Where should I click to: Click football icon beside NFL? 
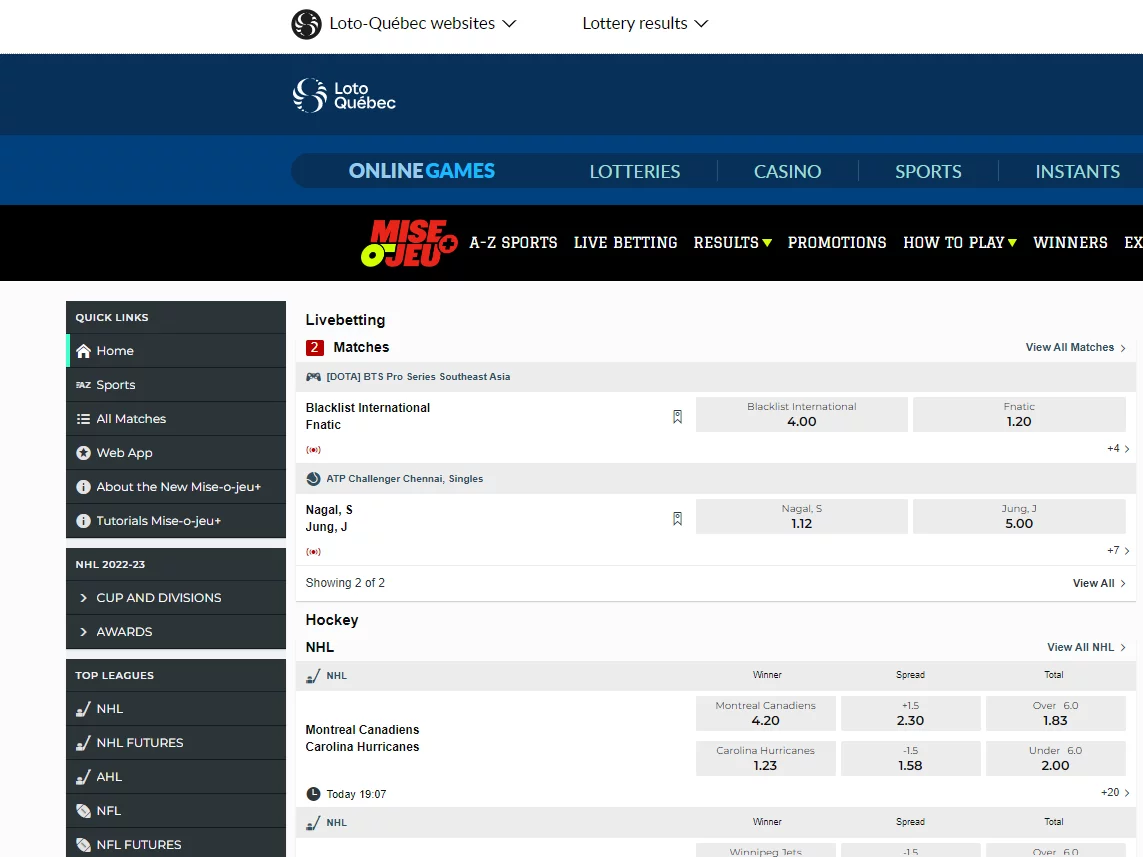(84, 811)
